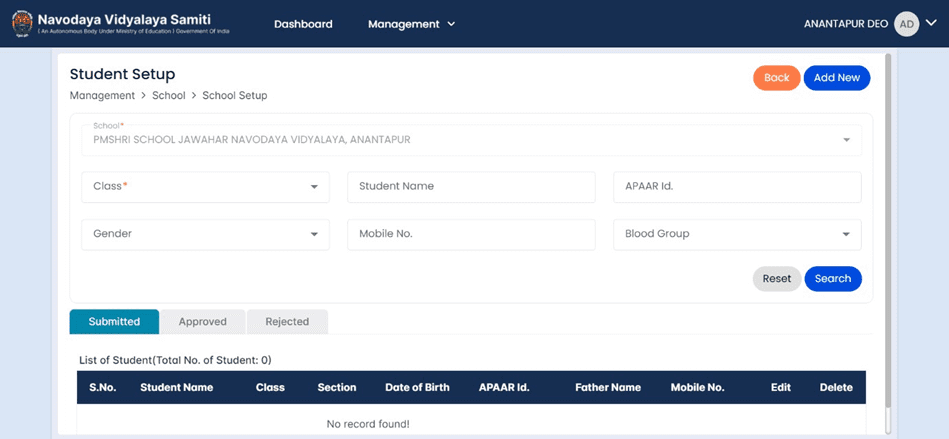Click the vertical page scrollbar

[x=888, y=230]
